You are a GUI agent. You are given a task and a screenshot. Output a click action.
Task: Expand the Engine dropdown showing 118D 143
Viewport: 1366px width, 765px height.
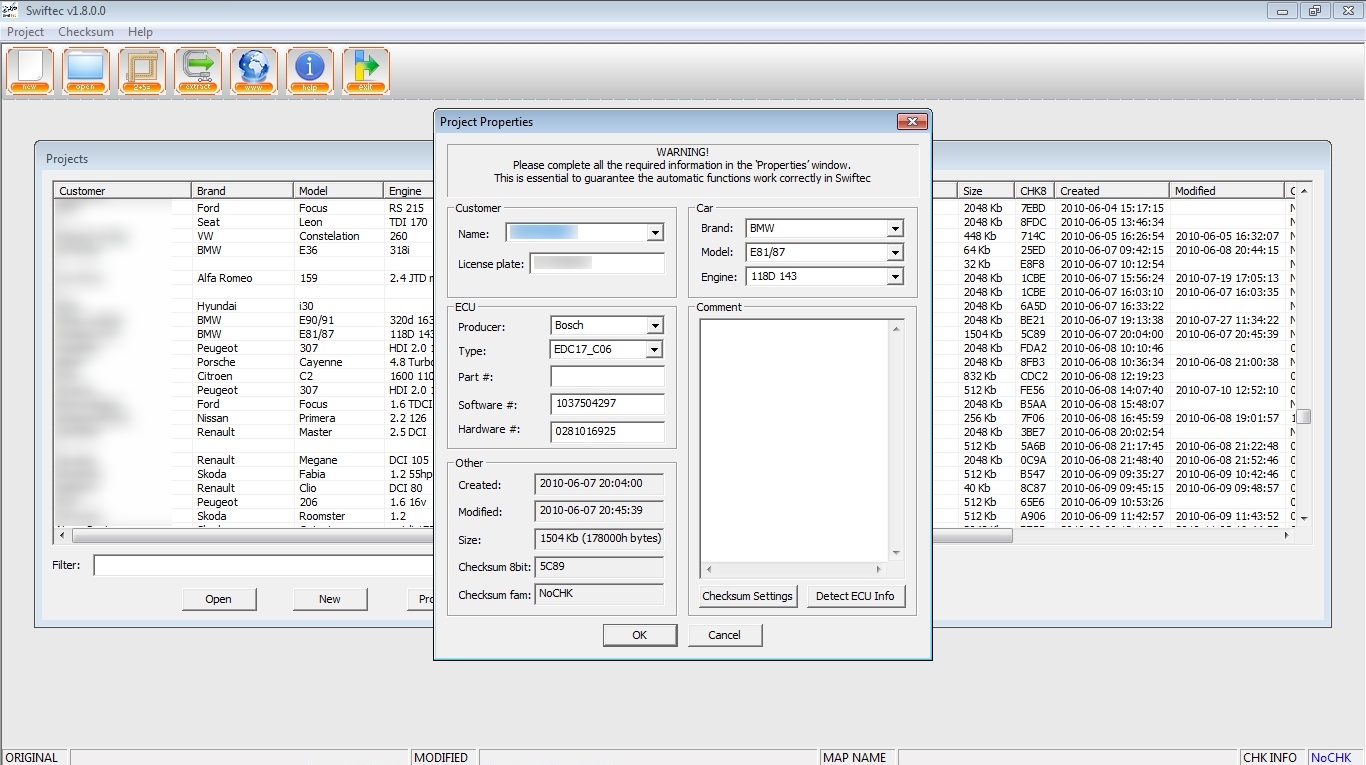pyautogui.click(x=894, y=277)
